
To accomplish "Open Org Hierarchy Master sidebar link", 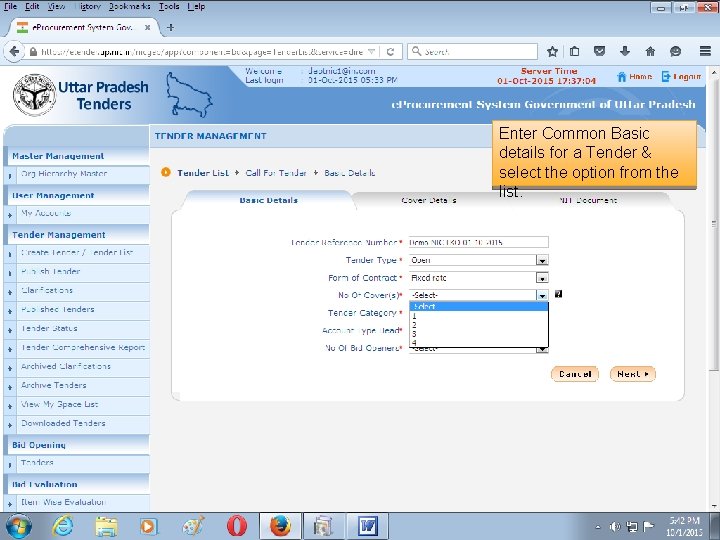I will point(64,174).
